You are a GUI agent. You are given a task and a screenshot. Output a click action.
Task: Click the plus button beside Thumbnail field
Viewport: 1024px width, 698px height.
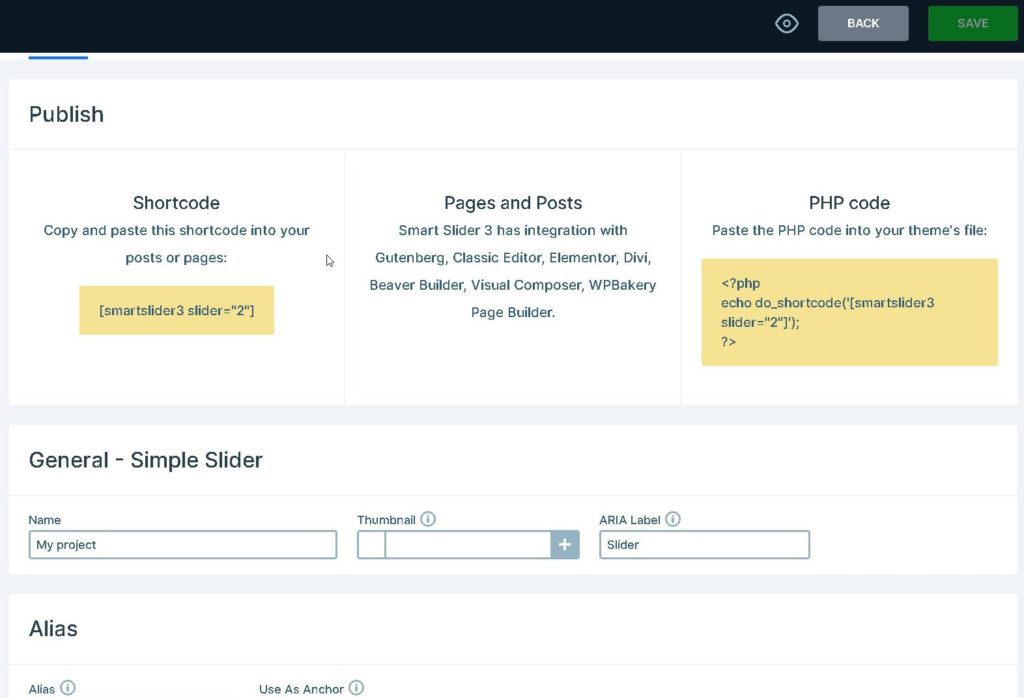[565, 545]
